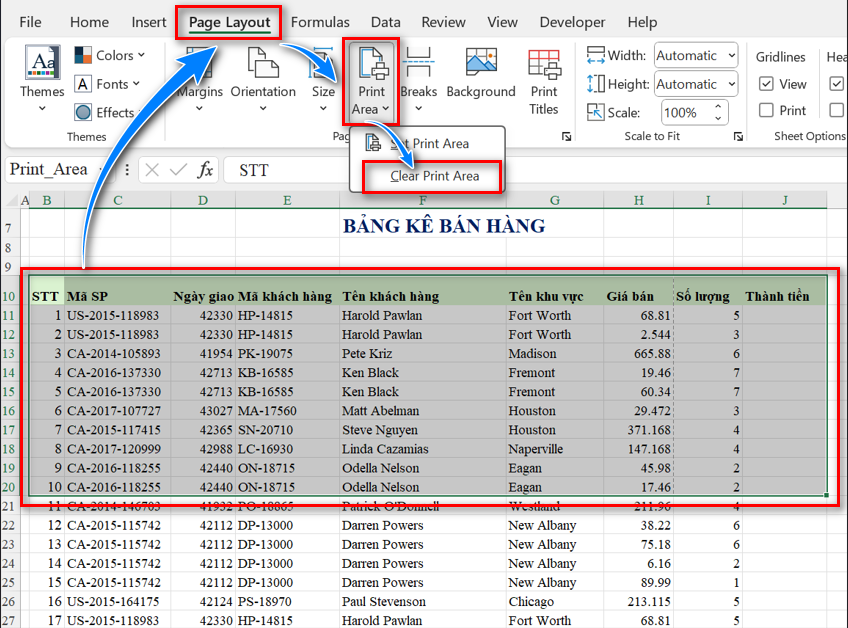
Task: Open the Scale to Fit dialog launcher
Action: click(x=738, y=136)
